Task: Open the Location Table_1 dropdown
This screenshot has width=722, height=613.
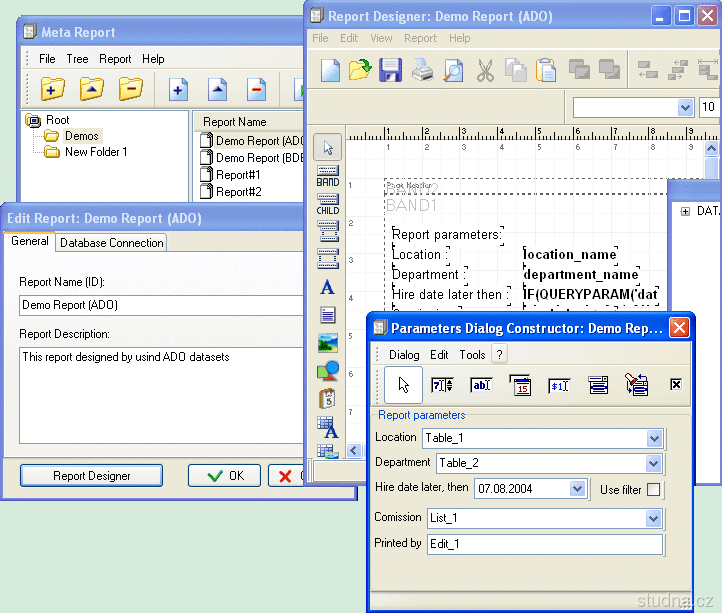Action: tap(654, 438)
